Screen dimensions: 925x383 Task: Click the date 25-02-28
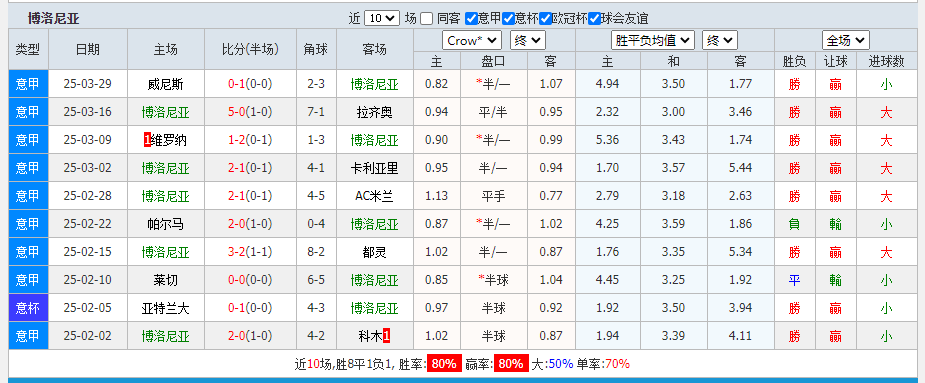point(87,197)
